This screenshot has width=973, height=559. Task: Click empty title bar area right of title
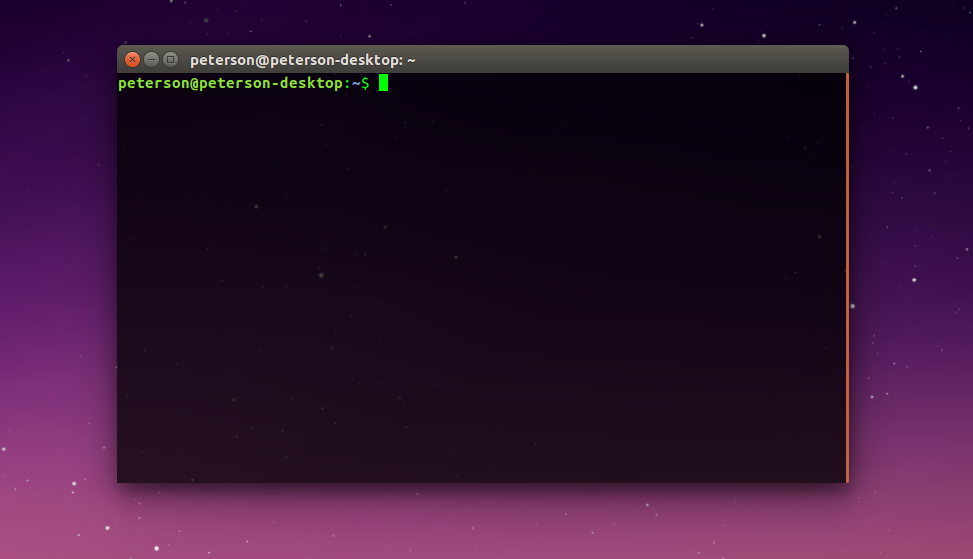pos(630,60)
